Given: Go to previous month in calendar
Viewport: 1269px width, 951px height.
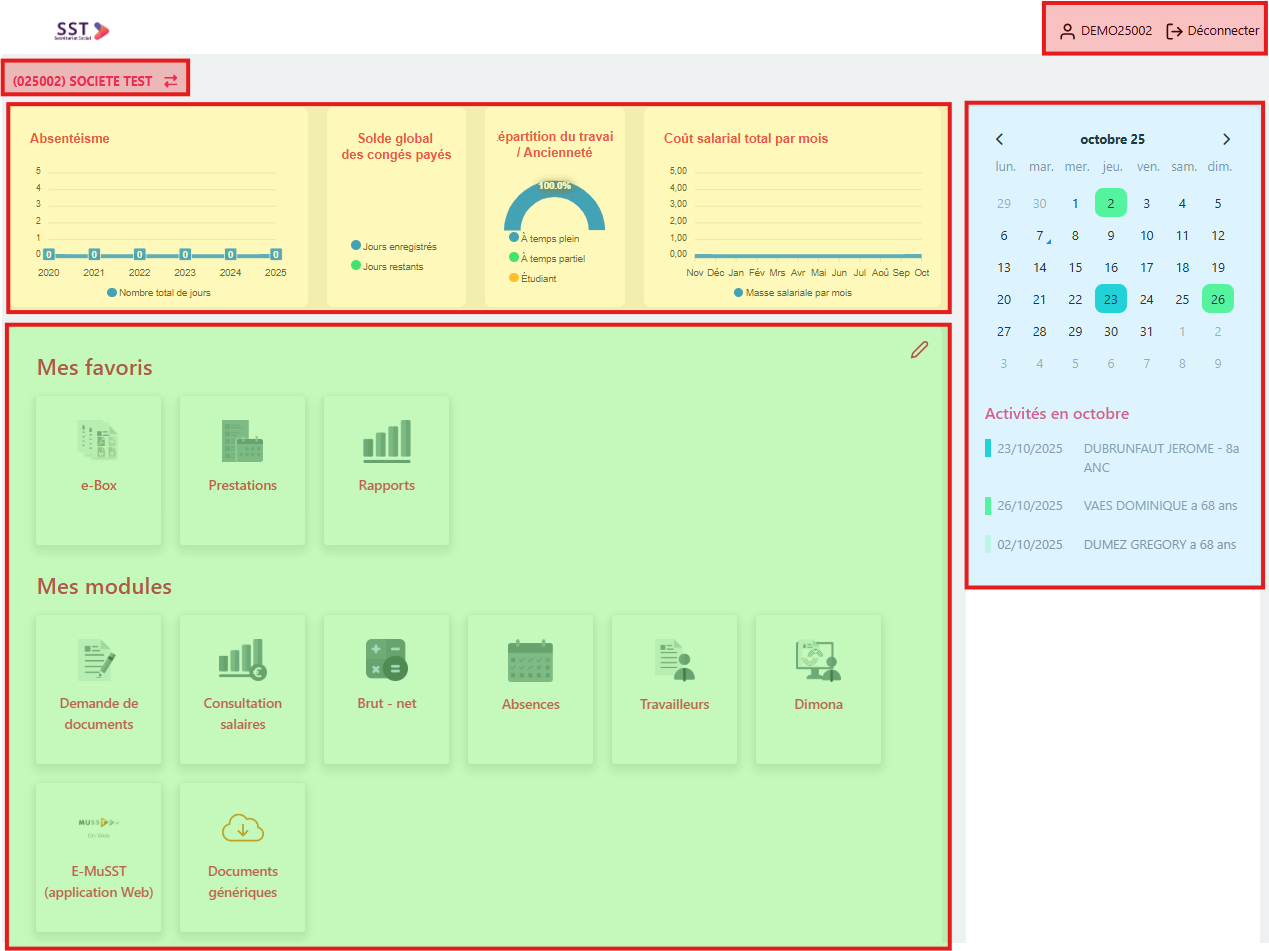Looking at the screenshot, I should (999, 139).
